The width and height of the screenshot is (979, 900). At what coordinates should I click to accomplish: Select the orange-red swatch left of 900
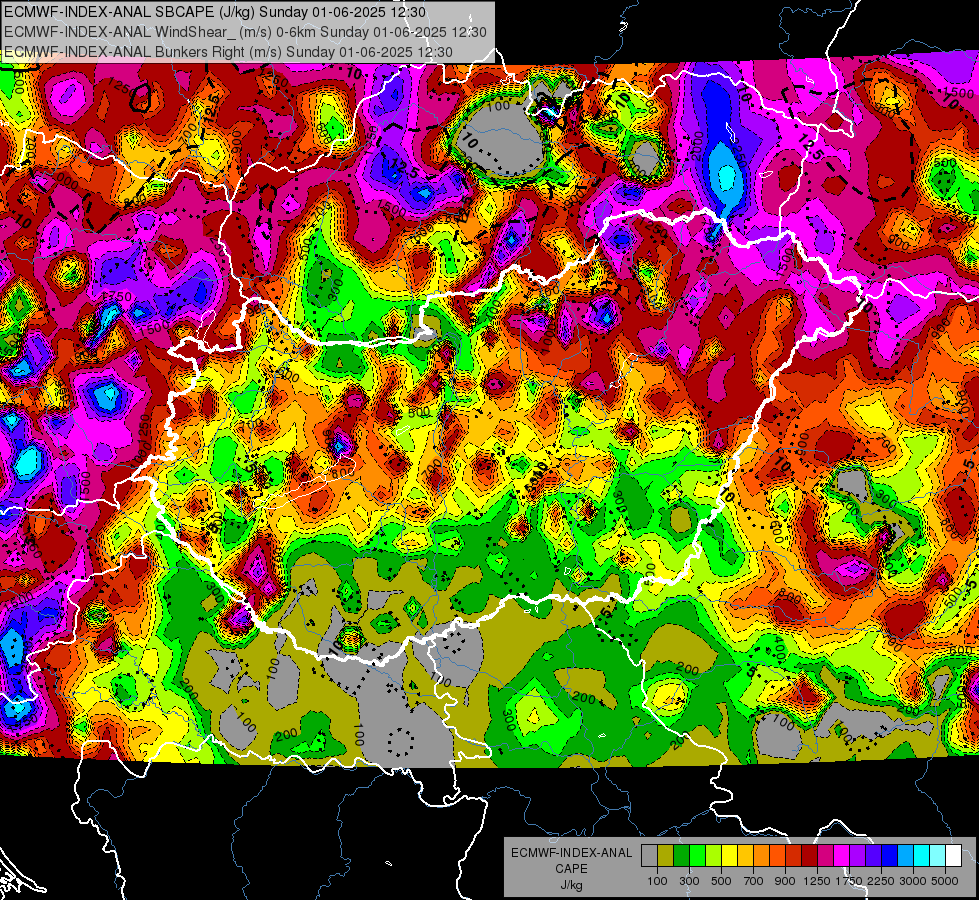click(x=777, y=856)
